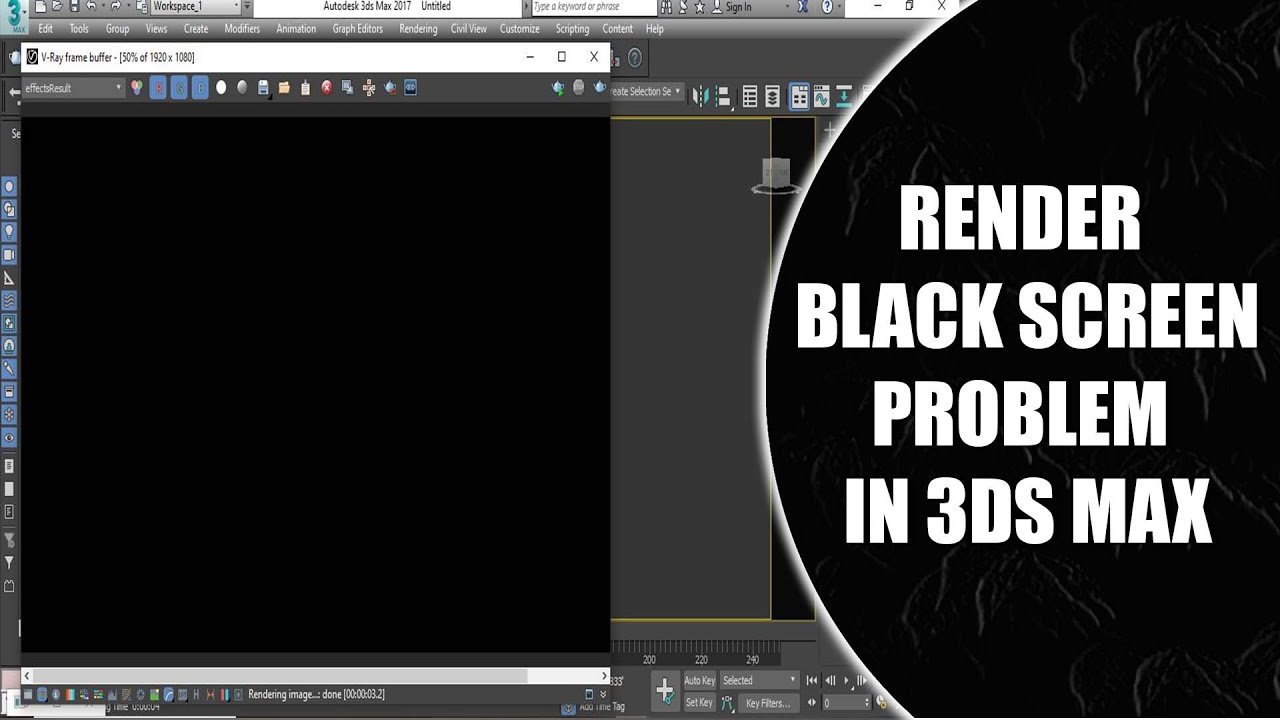Play the animation

(848, 681)
